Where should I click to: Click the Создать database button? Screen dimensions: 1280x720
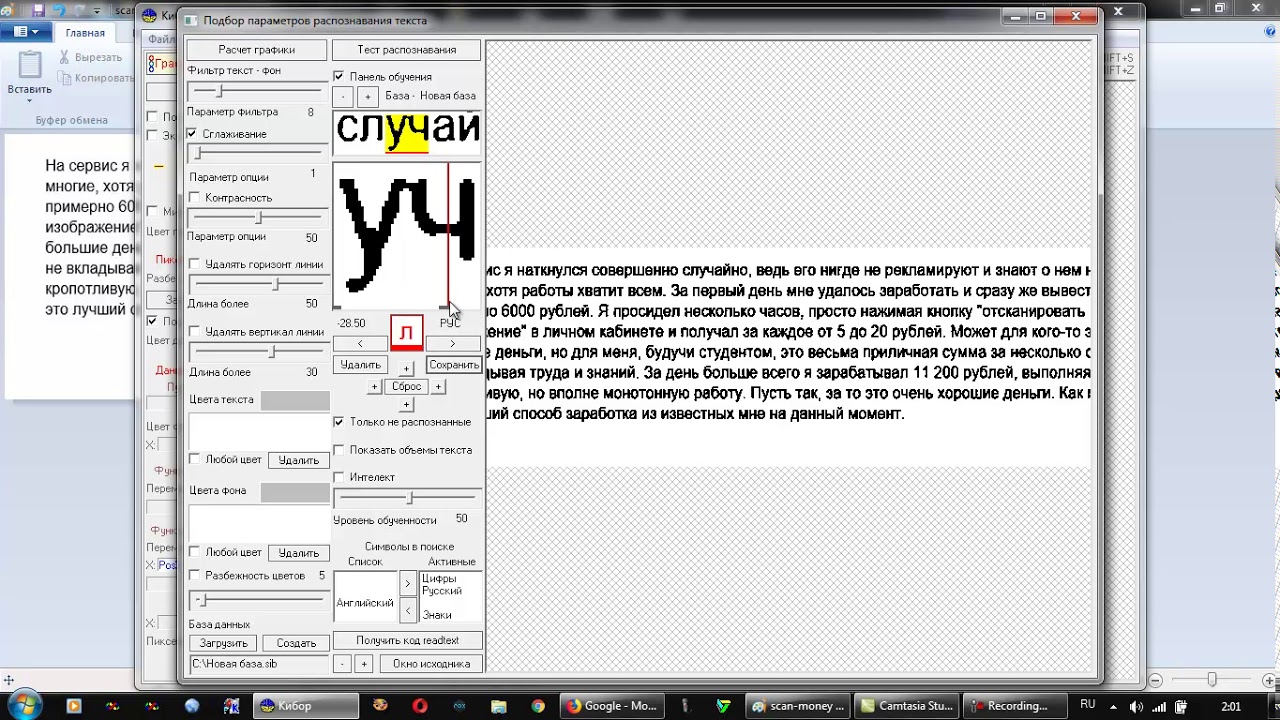296,643
